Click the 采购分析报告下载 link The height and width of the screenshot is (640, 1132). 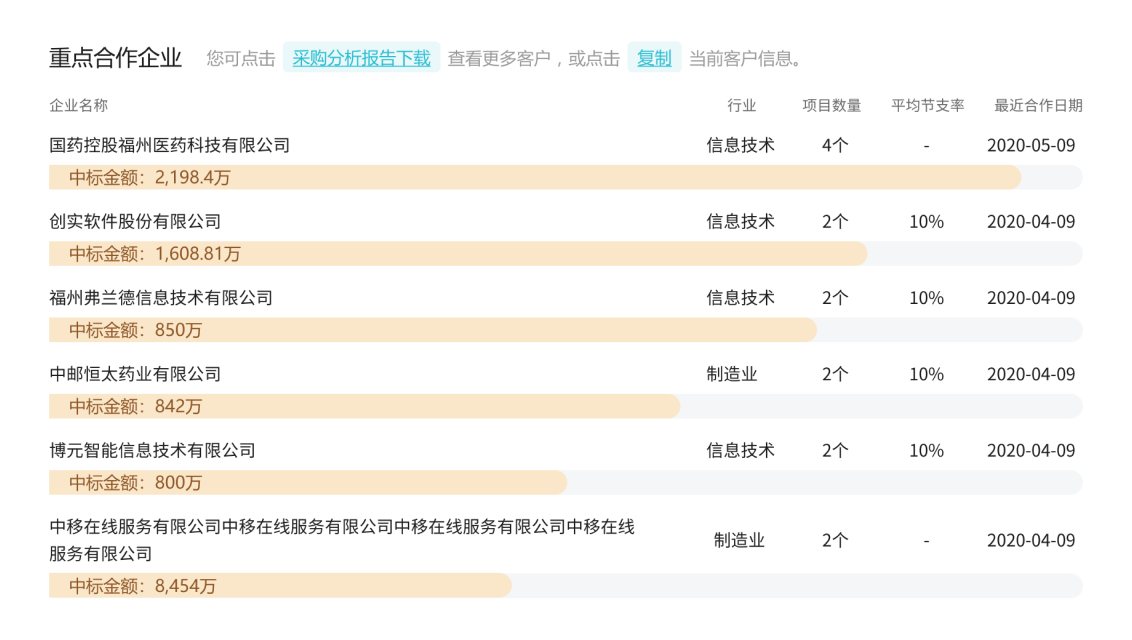tap(361, 58)
